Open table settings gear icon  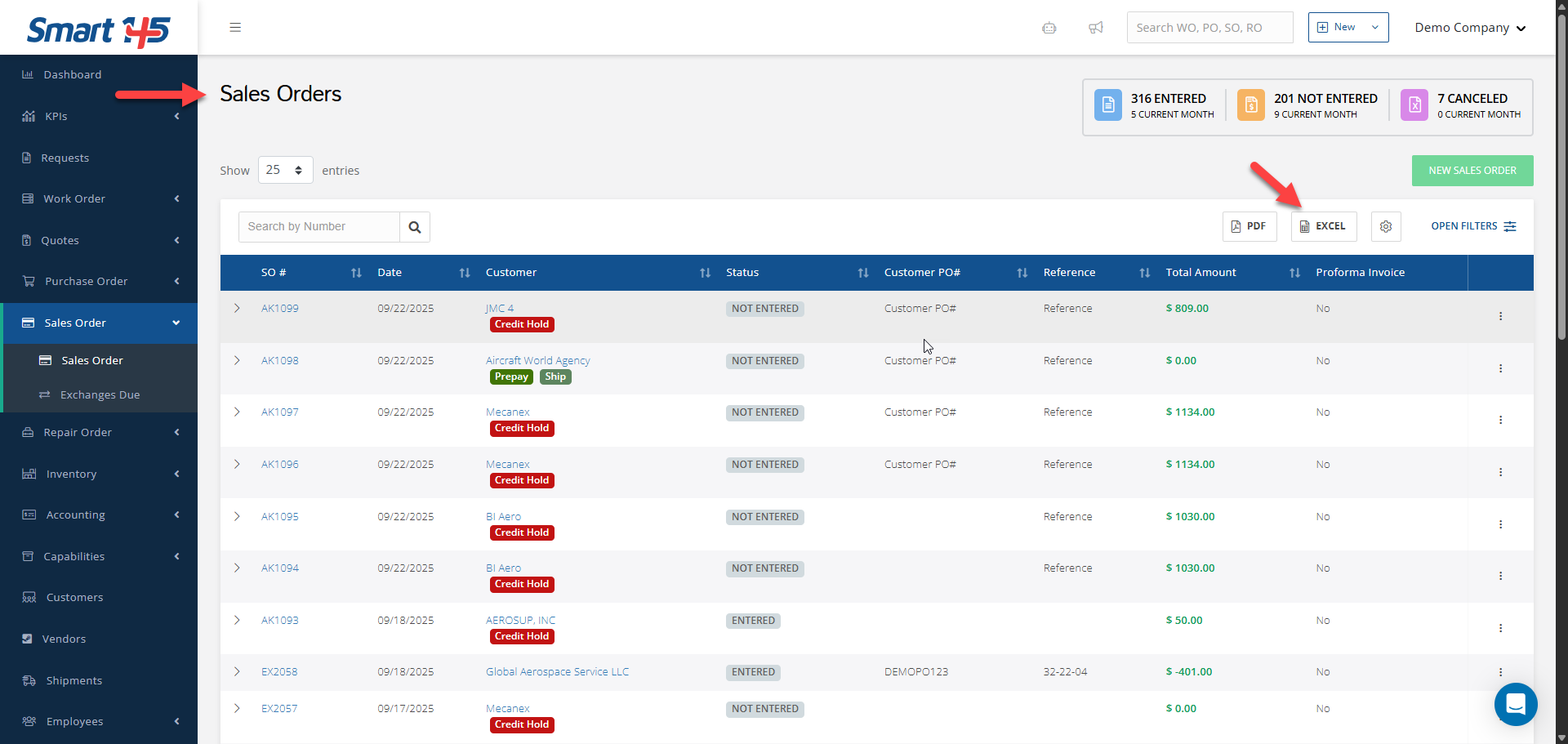[1386, 226]
